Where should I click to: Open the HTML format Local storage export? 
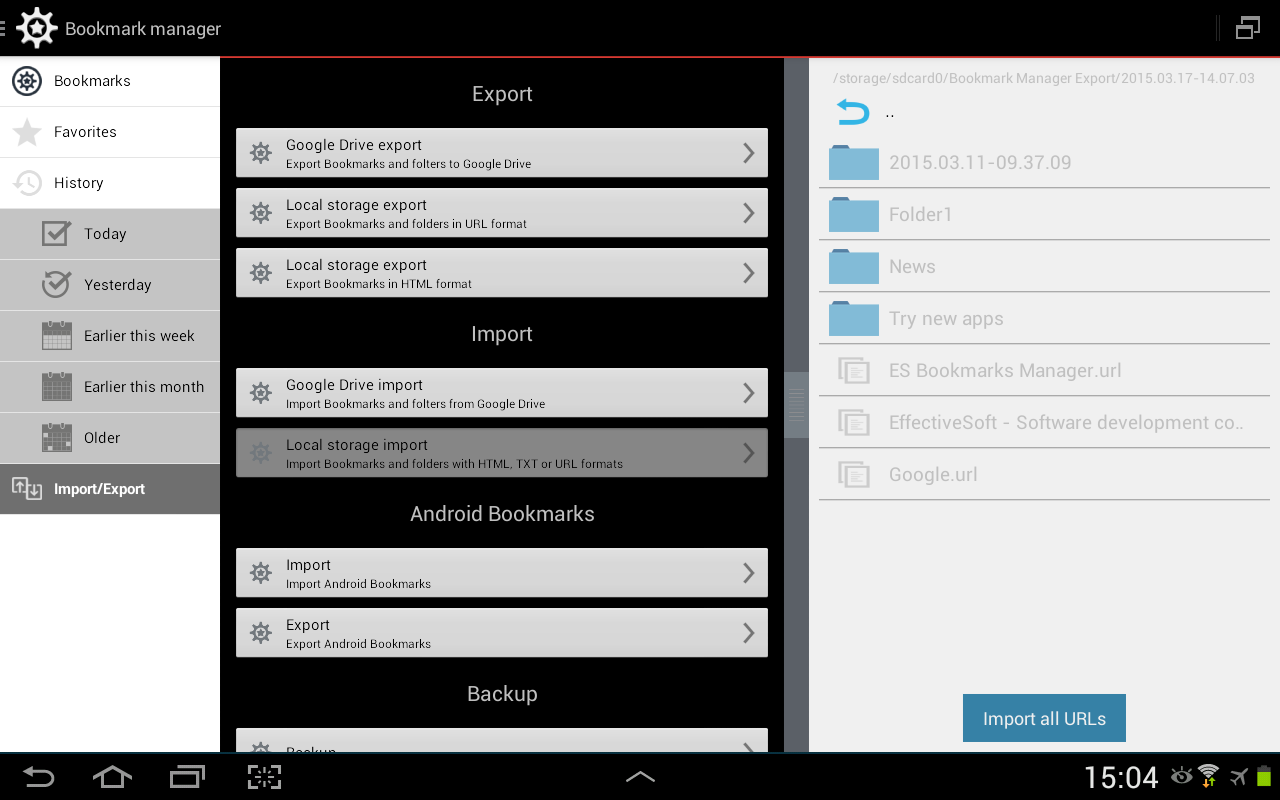point(502,272)
